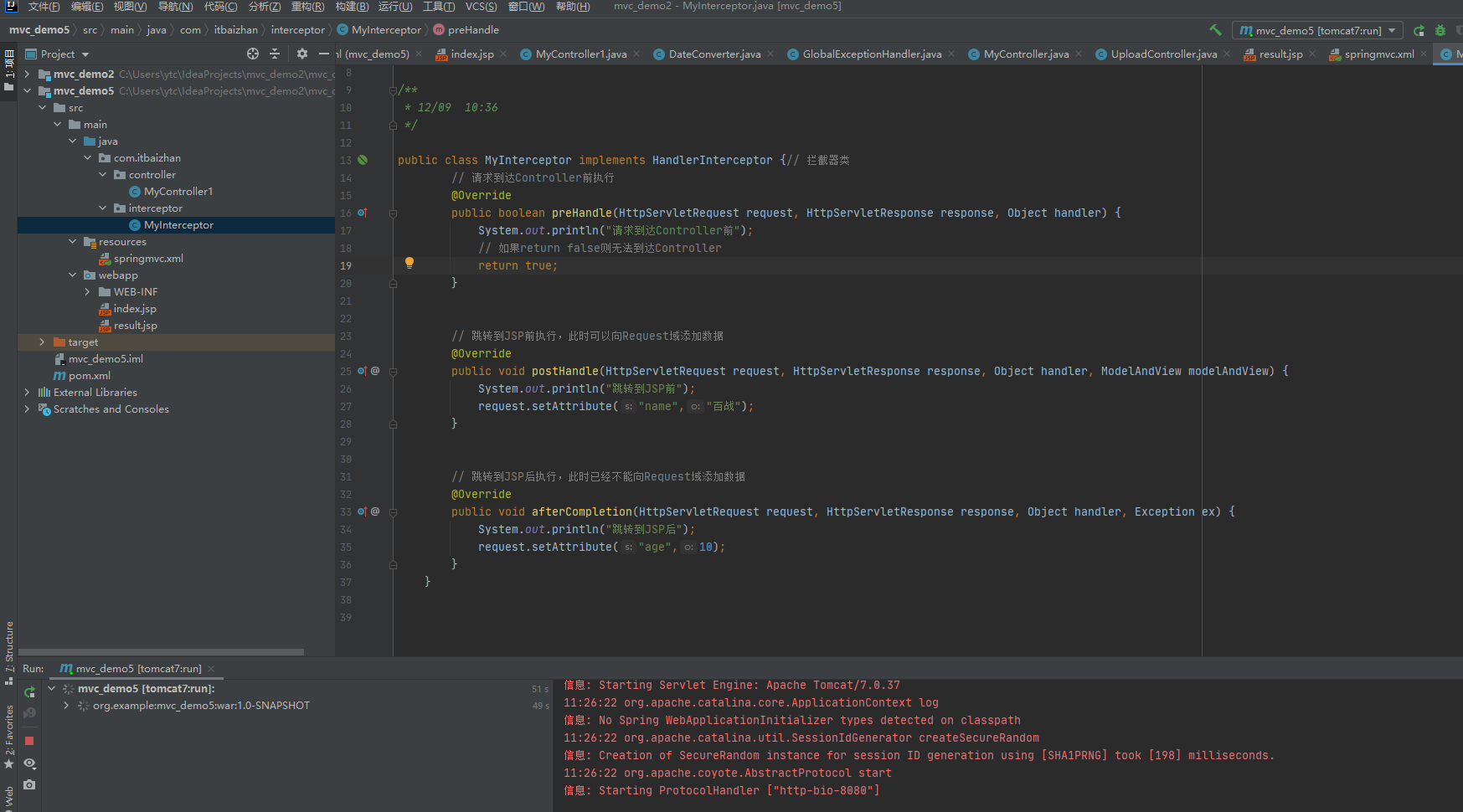This screenshot has height=812, width=1463.
Task: Click the Build project hammer icon
Action: click(x=1215, y=30)
